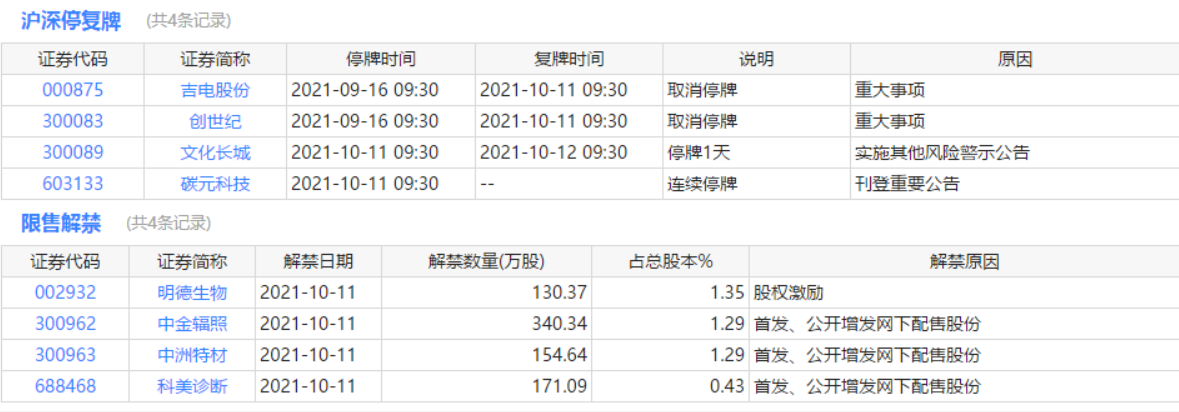Viewport: 1179px width, 412px height.
Task: Click the 限售解禁 section heading
Action: pos(64,222)
